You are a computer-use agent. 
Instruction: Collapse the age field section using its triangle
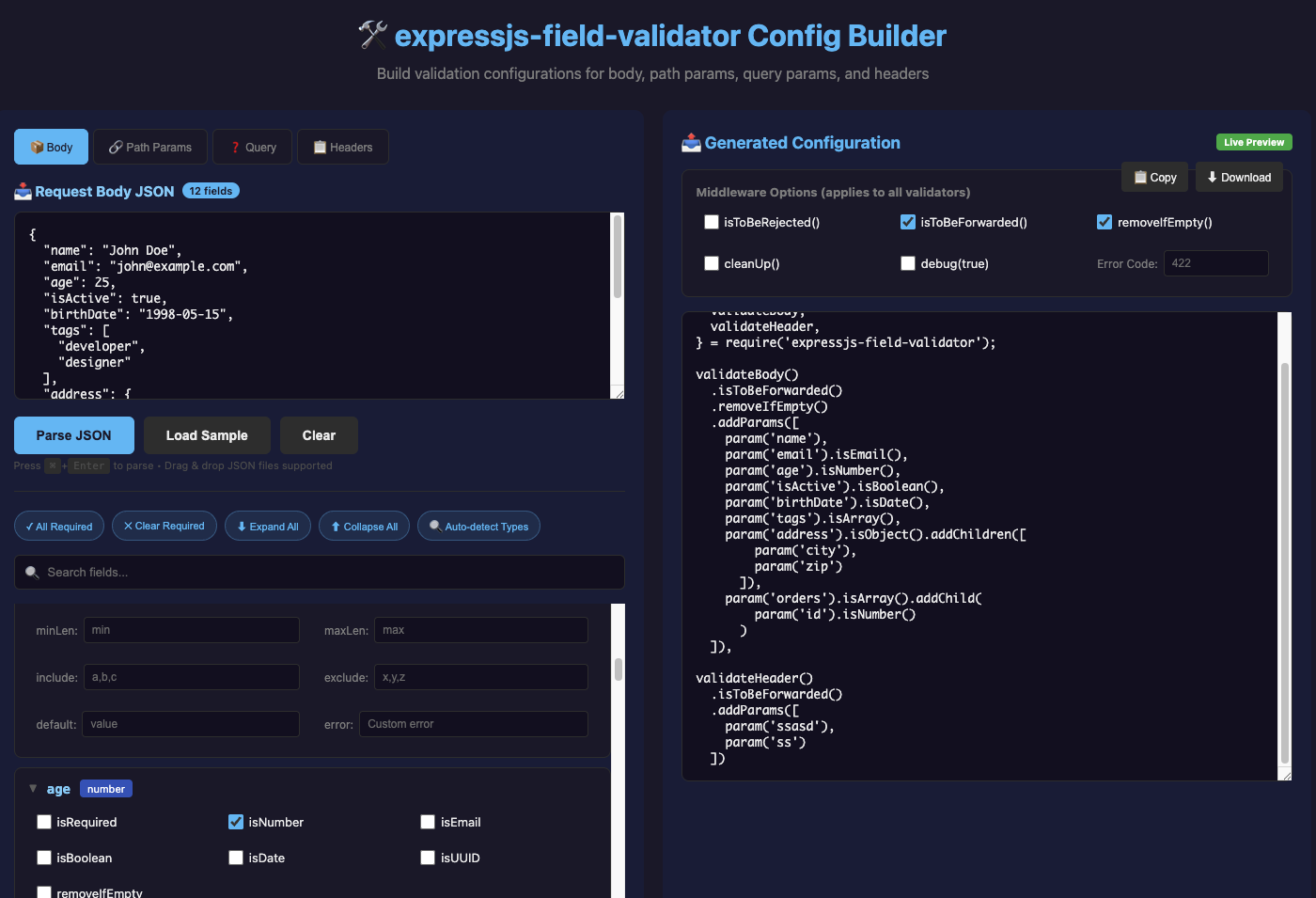point(33,788)
